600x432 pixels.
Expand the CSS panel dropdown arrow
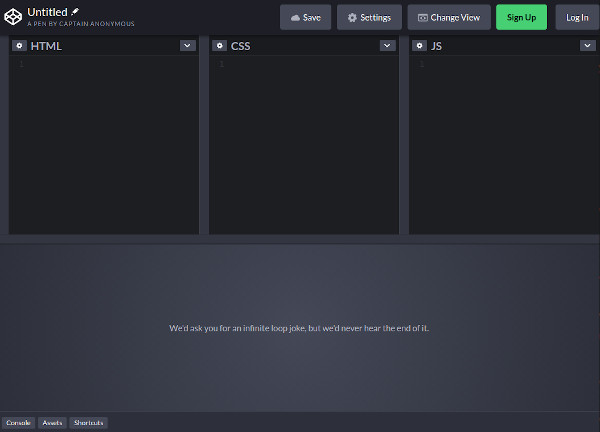pyautogui.click(x=387, y=46)
